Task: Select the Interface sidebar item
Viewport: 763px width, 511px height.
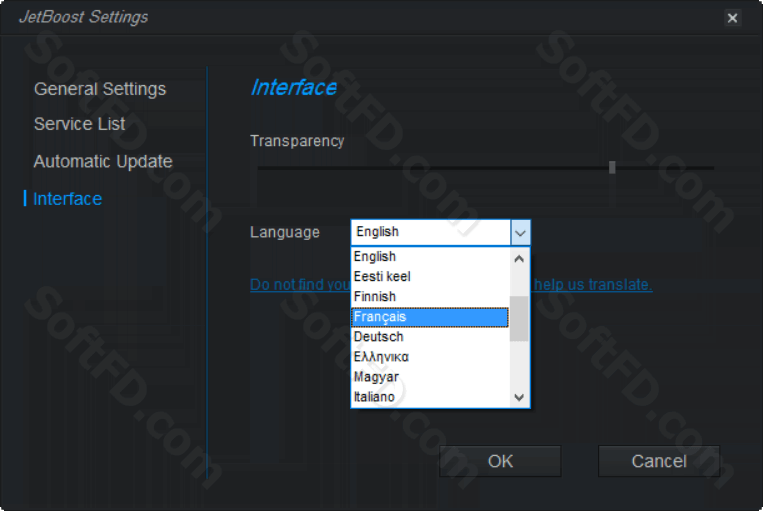Action: (x=67, y=199)
